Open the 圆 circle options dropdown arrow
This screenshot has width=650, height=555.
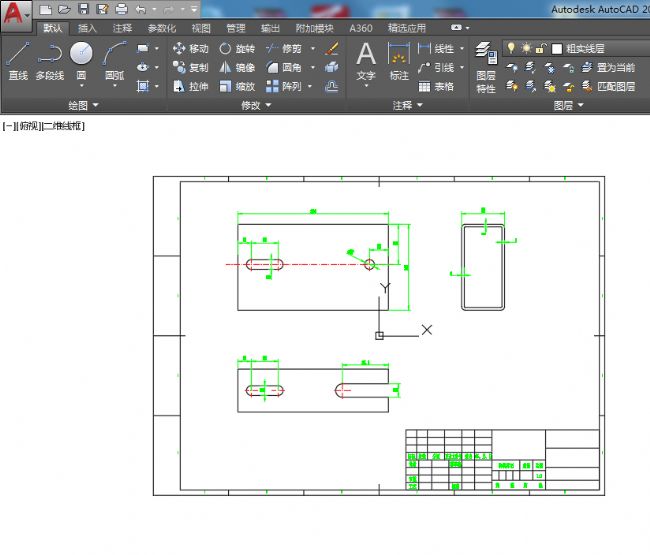pyautogui.click(x=81, y=86)
